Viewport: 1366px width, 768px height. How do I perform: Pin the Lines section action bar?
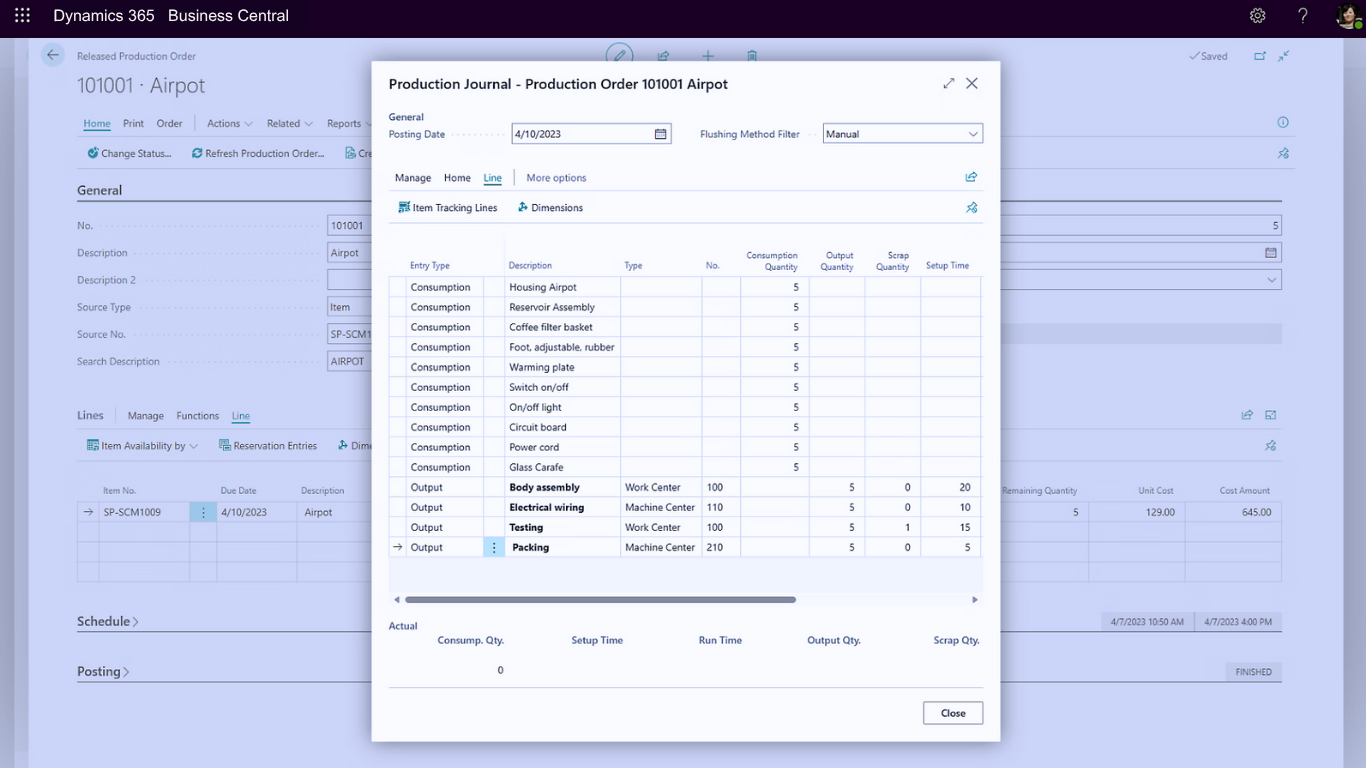[1270, 445]
